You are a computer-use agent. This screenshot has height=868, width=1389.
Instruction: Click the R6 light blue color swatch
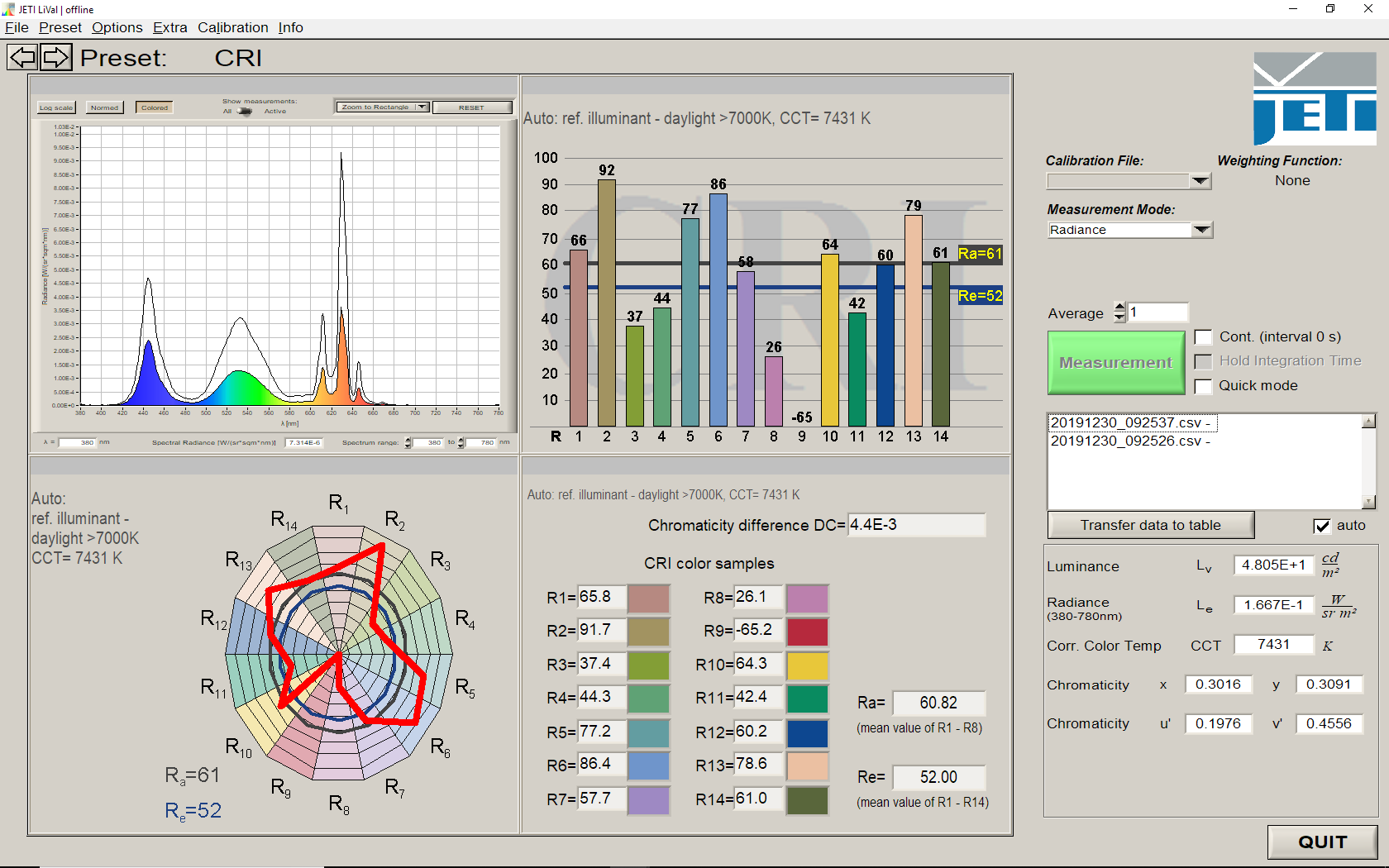click(x=649, y=765)
